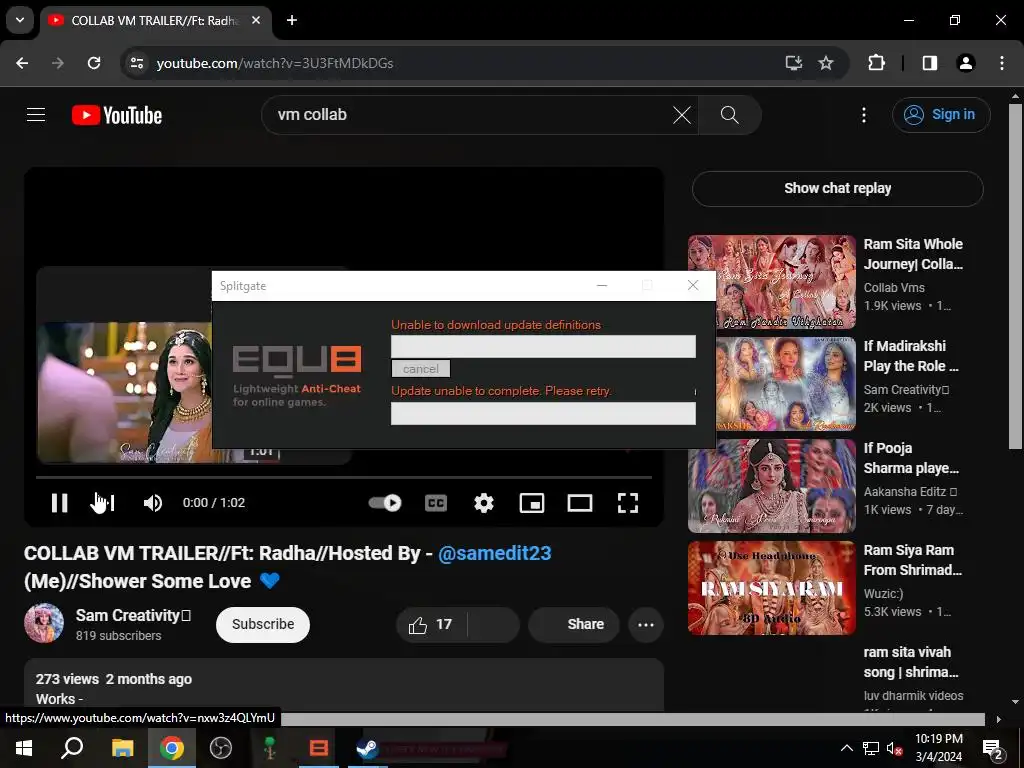The width and height of the screenshot is (1024, 768).
Task: Open Chrome extensions puzzle icon
Action: click(x=876, y=63)
